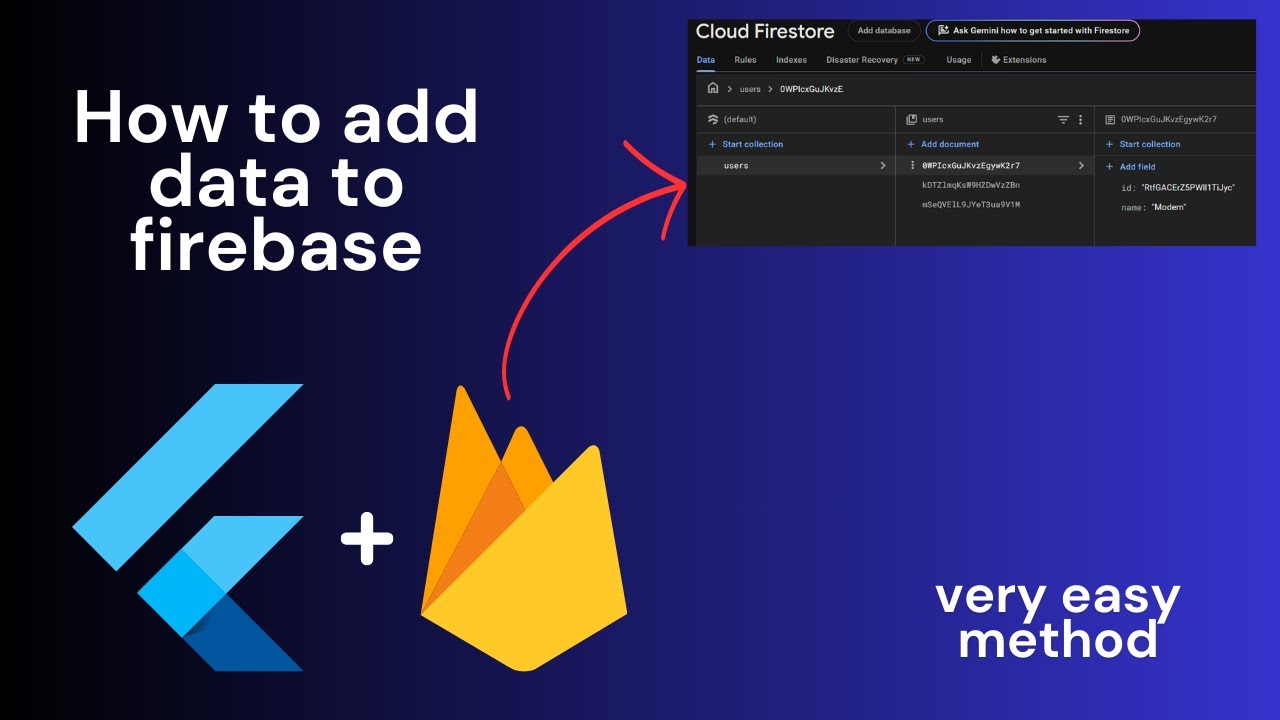Open the Usage tab

click(x=959, y=60)
